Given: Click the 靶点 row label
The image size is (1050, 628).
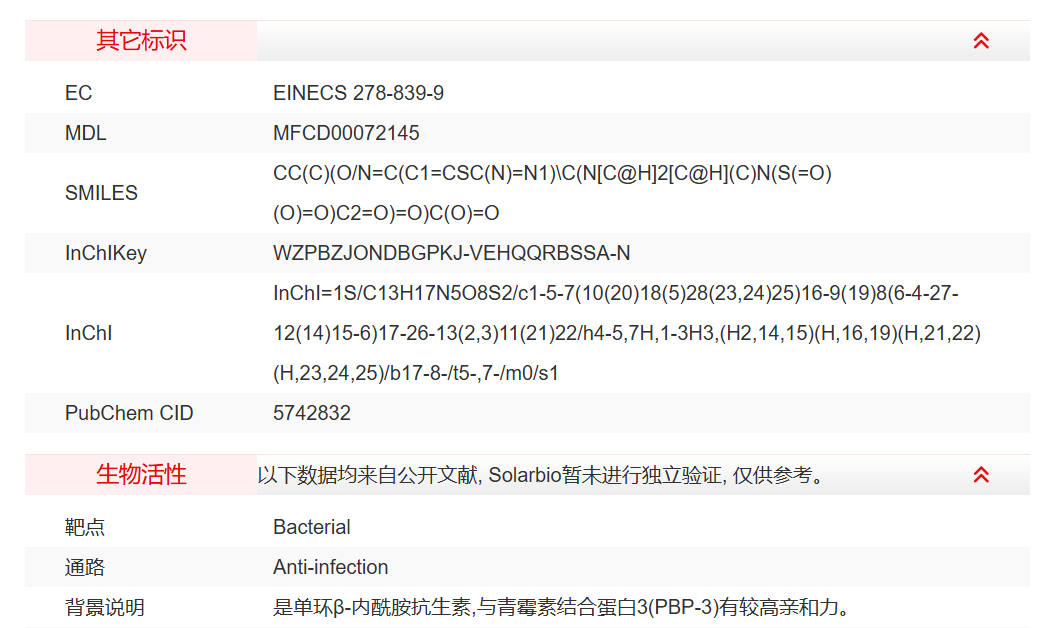Looking at the screenshot, I should pos(85,527).
